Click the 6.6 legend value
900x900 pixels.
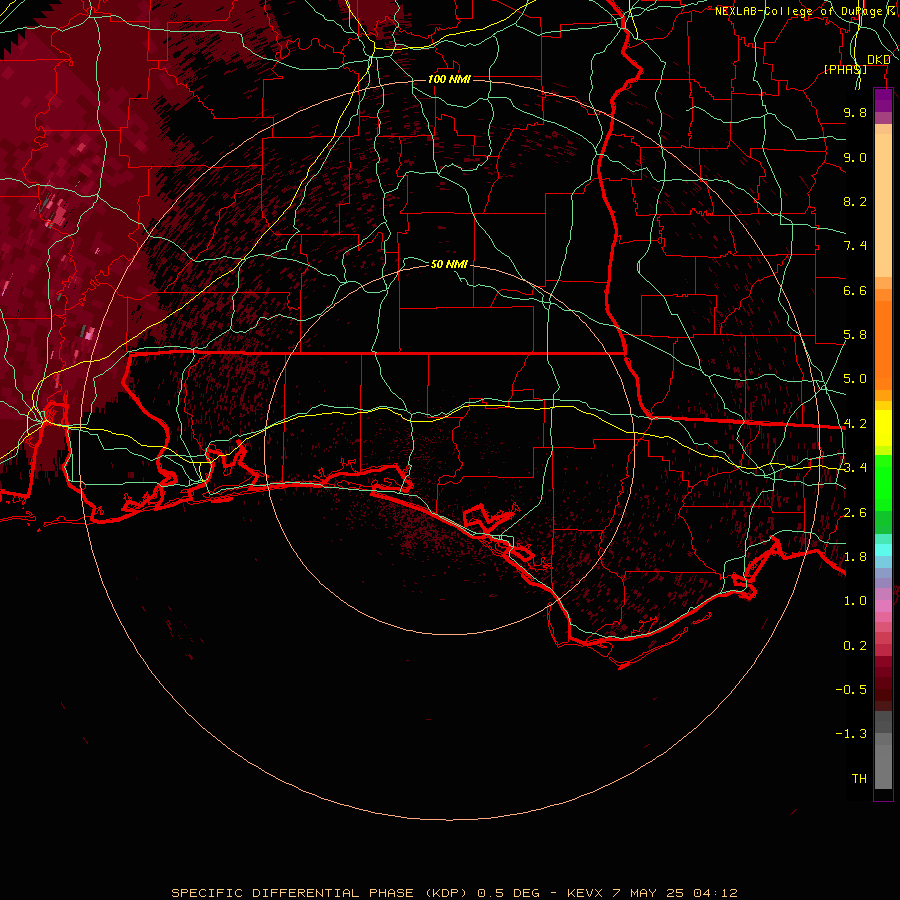pyautogui.click(x=855, y=290)
